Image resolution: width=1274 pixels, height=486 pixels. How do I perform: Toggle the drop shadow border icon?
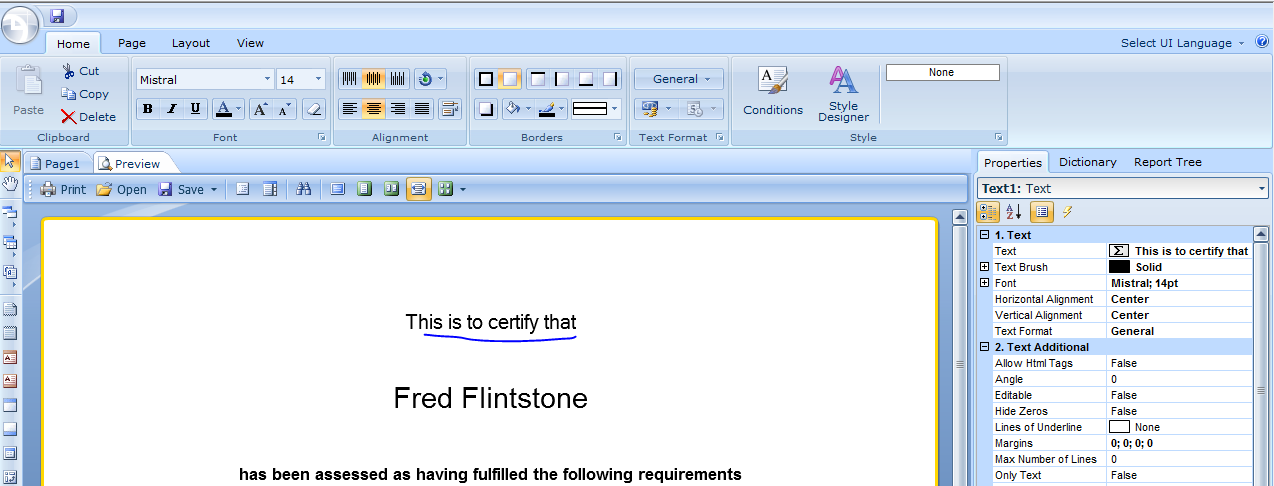[x=485, y=109]
